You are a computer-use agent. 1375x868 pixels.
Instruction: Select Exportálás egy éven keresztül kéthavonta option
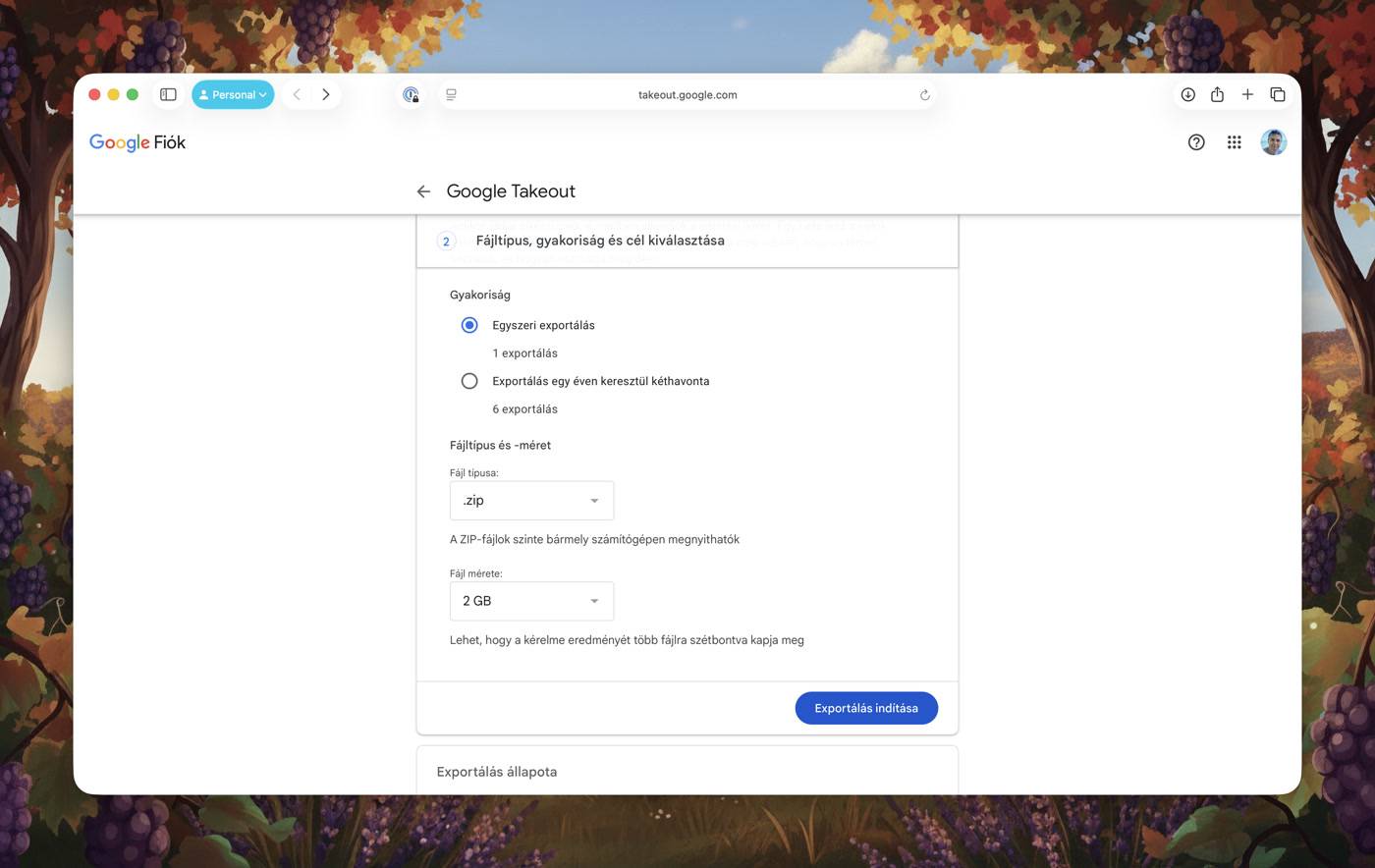point(469,381)
